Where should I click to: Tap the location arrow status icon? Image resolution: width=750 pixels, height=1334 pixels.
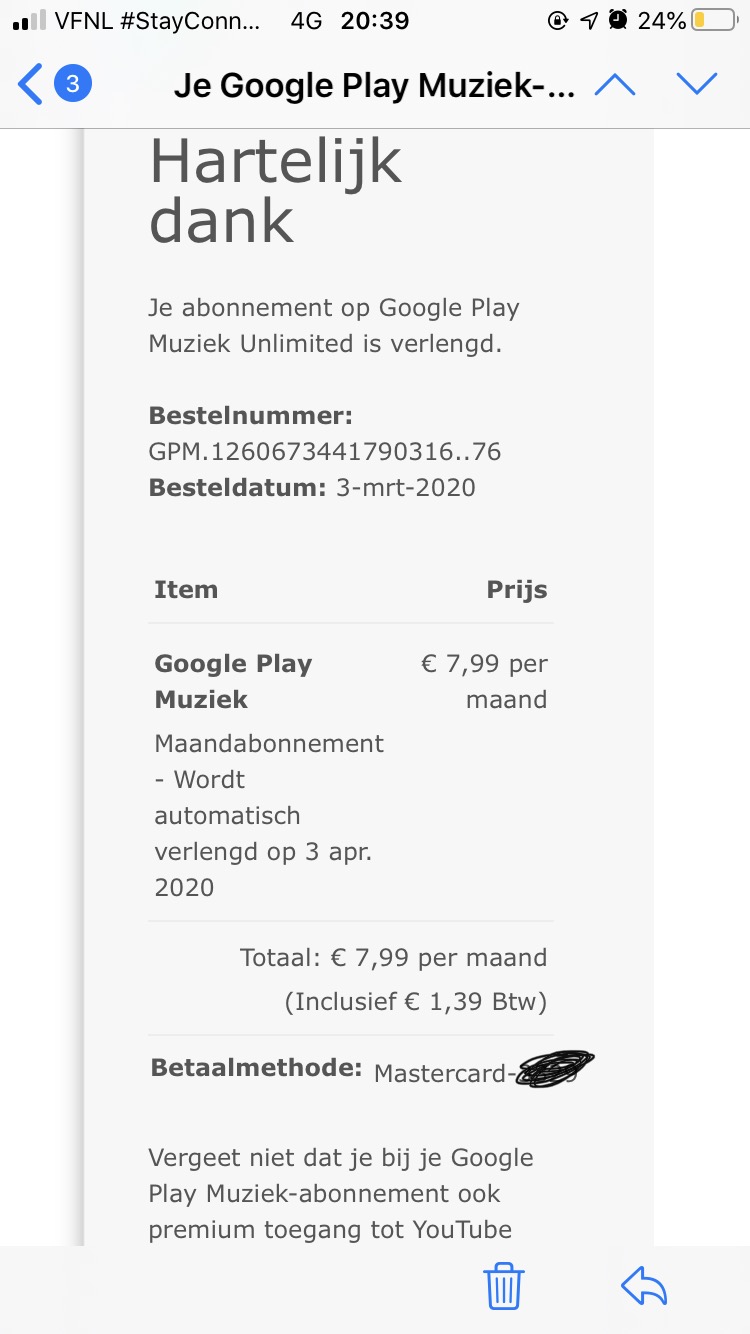(x=589, y=21)
